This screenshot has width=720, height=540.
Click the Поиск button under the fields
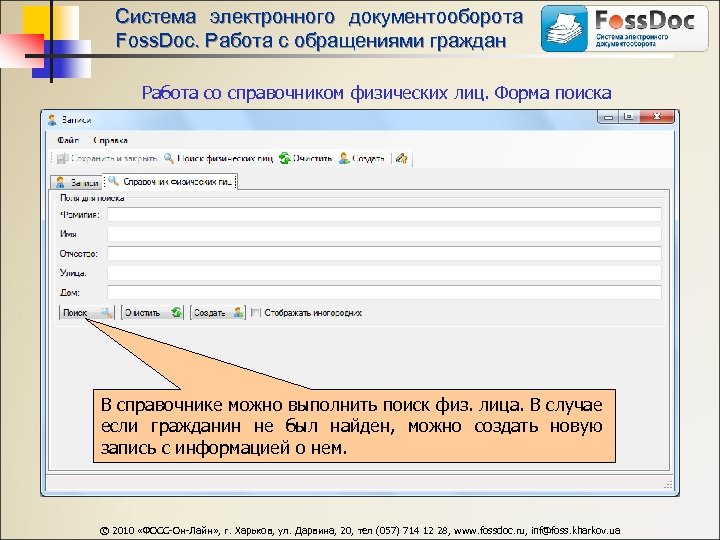point(87,313)
